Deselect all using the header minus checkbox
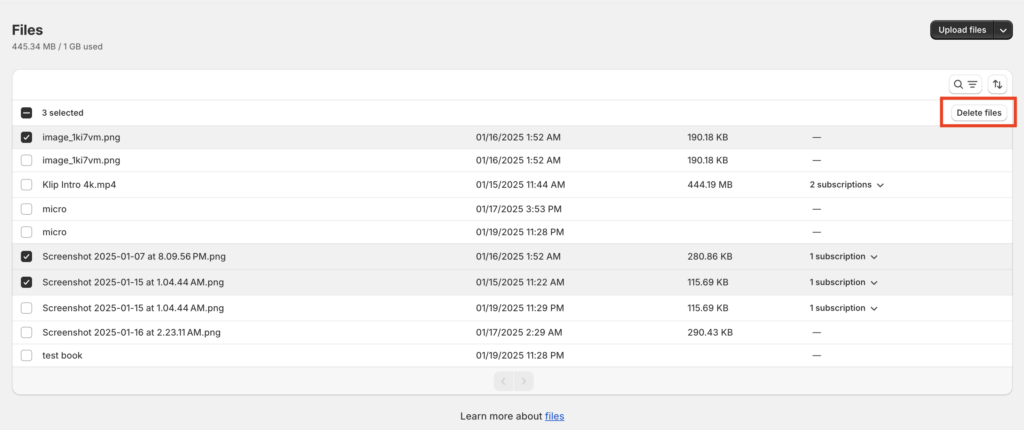This screenshot has width=1024, height=430. tap(27, 113)
